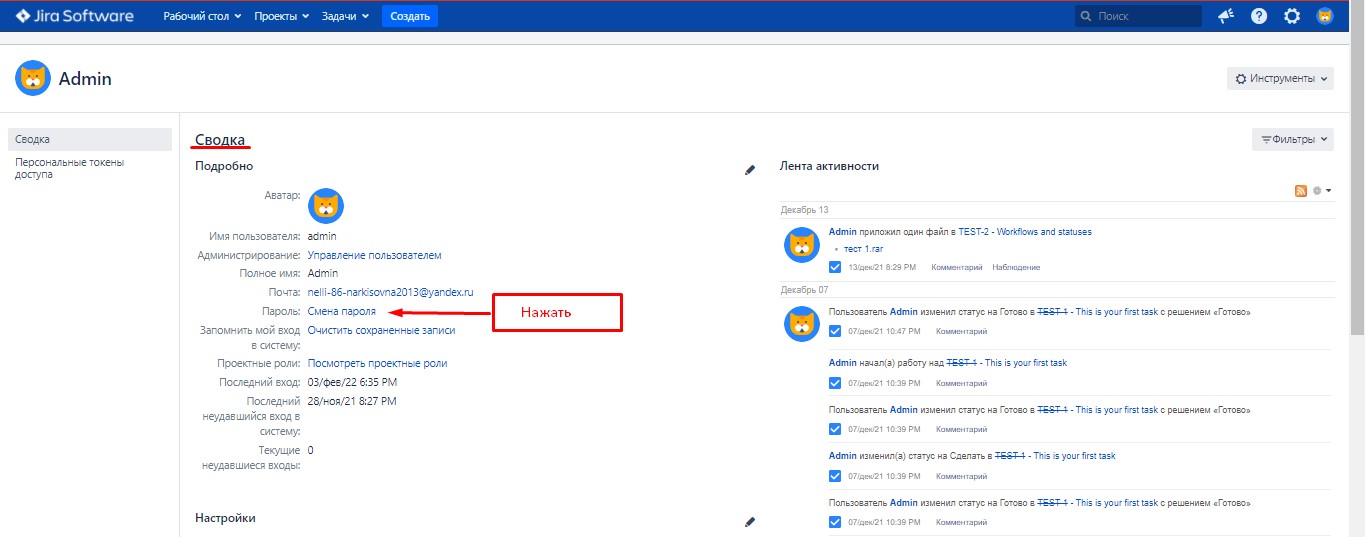The height and width of the screenshot is (537, 1365).
Task: Click the Admin page title
Action: (85, 79)
